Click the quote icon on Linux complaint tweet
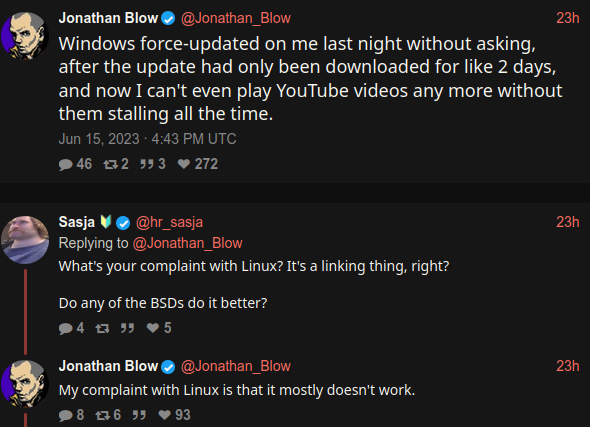The width and height of the screenshot is (590, 427). tap(139, 415)
